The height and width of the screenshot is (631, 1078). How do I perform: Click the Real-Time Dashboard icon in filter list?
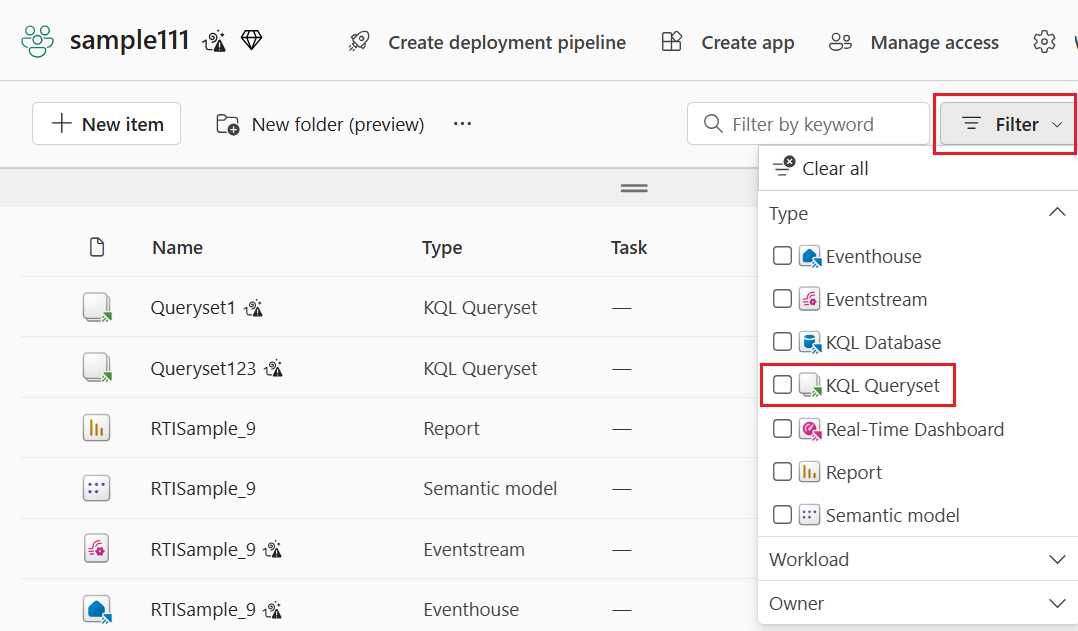(x=810, y=430)
